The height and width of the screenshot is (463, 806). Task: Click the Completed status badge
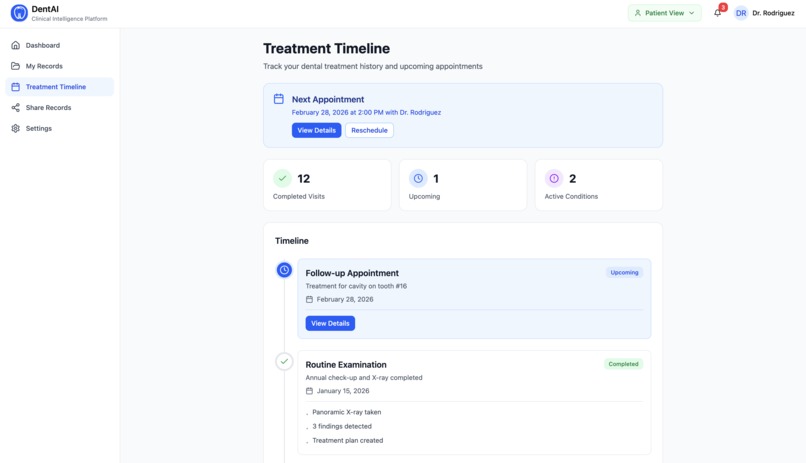pos(623,364)
